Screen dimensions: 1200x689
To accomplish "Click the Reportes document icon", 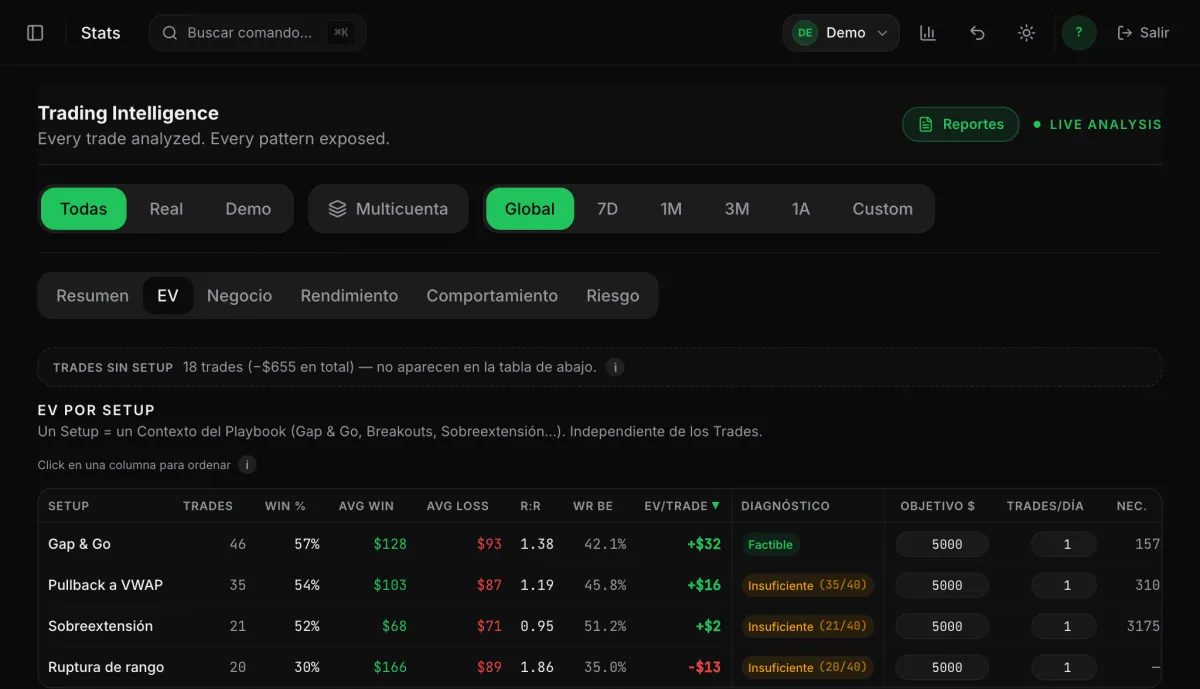I will 925,125.
